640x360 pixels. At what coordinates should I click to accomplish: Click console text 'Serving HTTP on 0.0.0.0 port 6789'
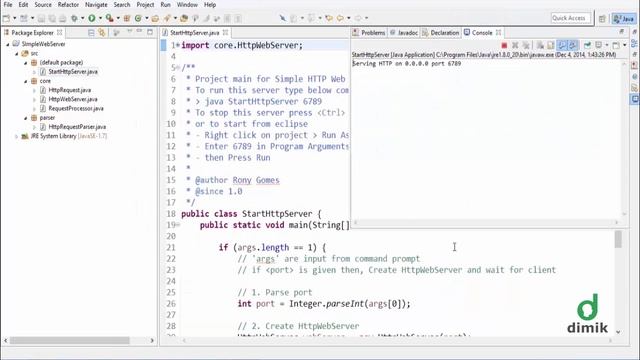407,64
